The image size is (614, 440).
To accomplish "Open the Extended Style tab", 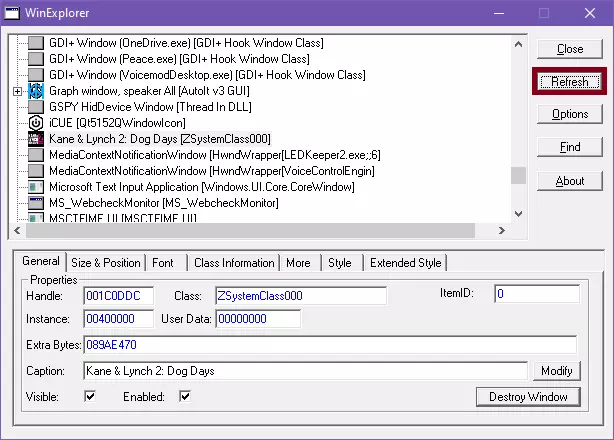I will [x=406, y=263].
